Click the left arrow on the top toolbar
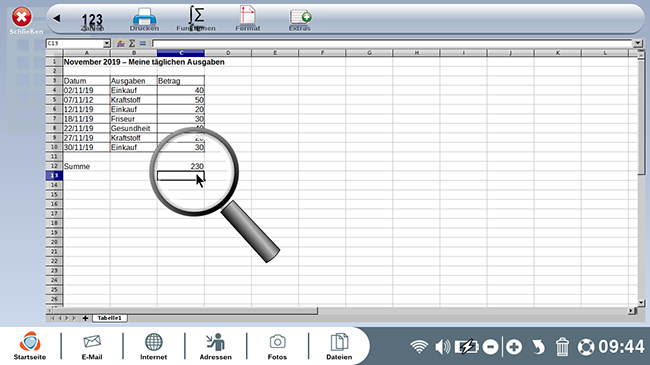Viewport: 650px width, 365px height. point(57,18)
